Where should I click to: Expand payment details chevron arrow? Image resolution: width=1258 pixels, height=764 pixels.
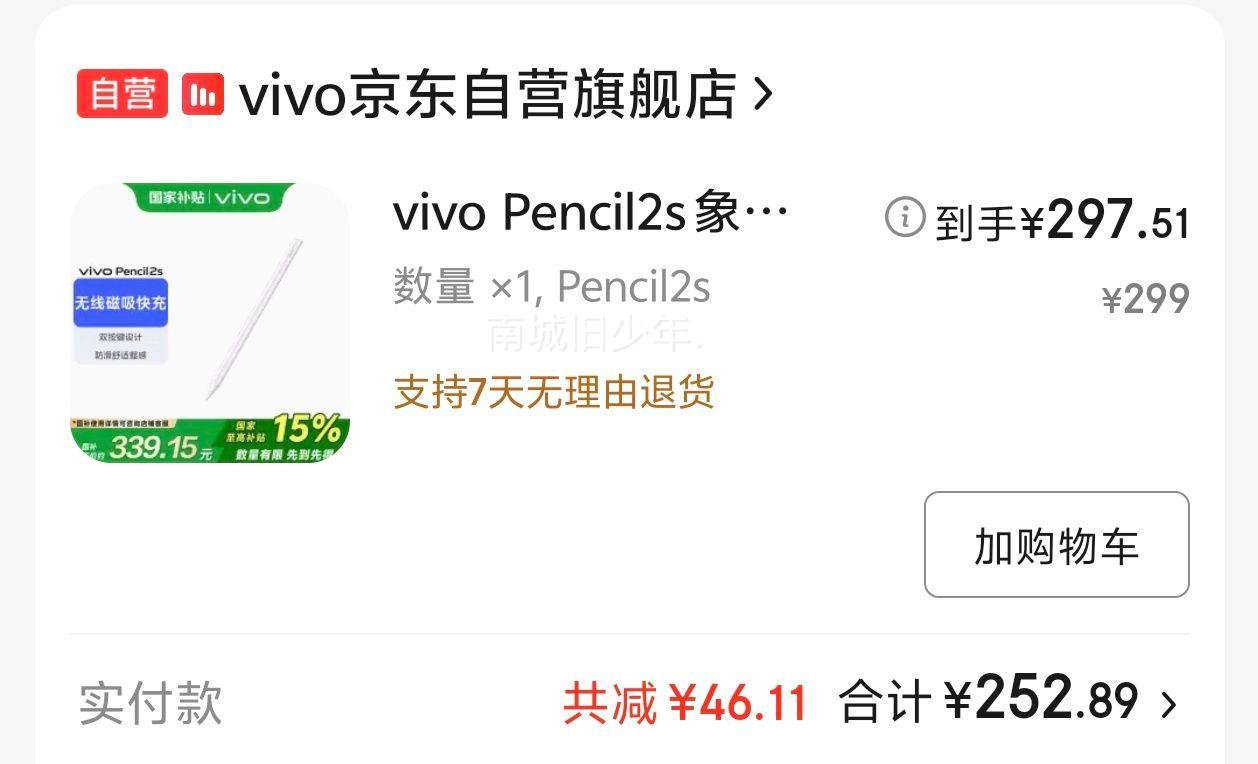[1168, 705]
